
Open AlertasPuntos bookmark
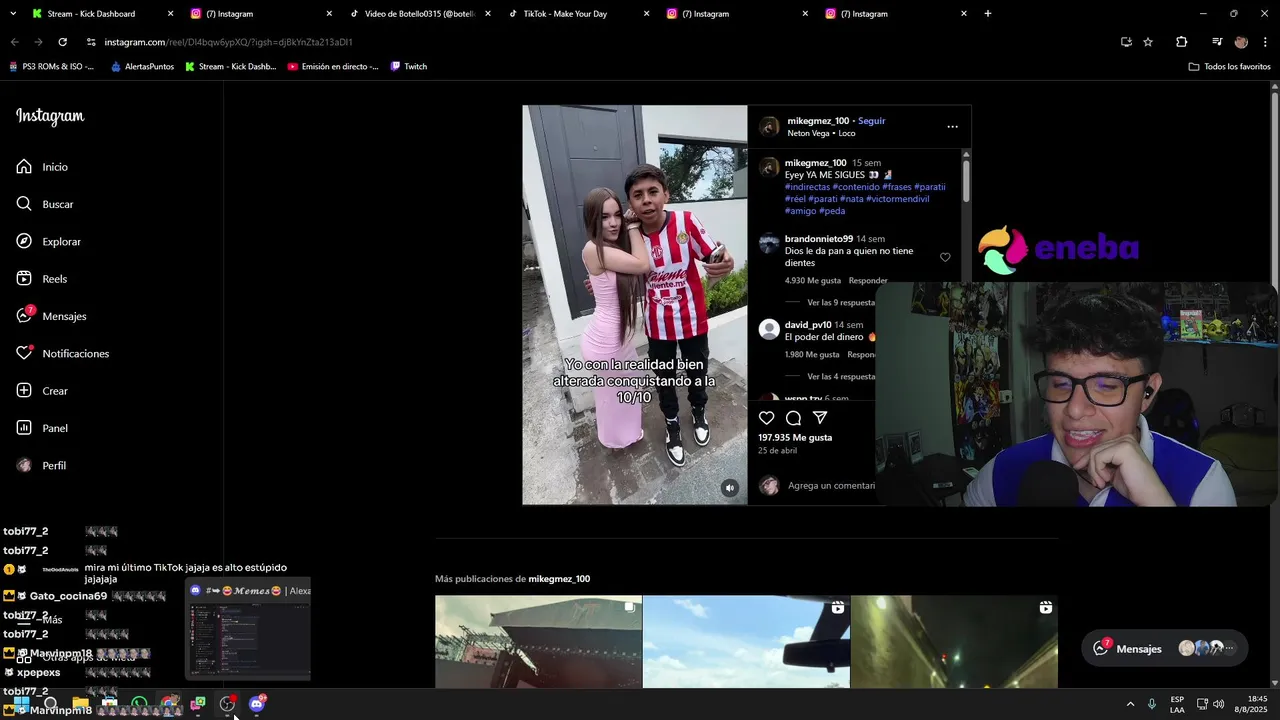pyautogui.click(x=142, y=67)
